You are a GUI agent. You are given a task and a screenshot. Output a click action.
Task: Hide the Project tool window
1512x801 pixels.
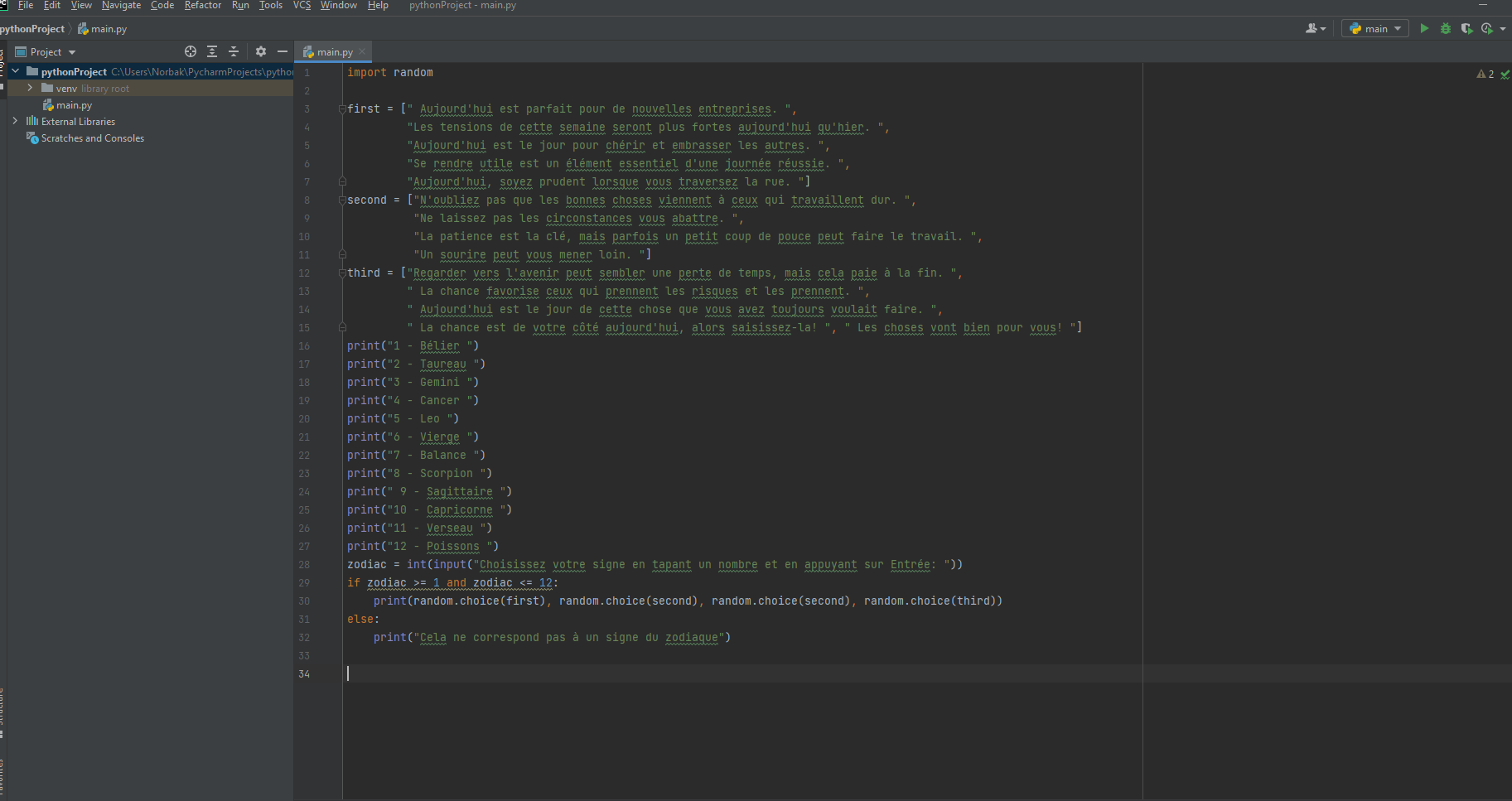(x=283, y=51)
